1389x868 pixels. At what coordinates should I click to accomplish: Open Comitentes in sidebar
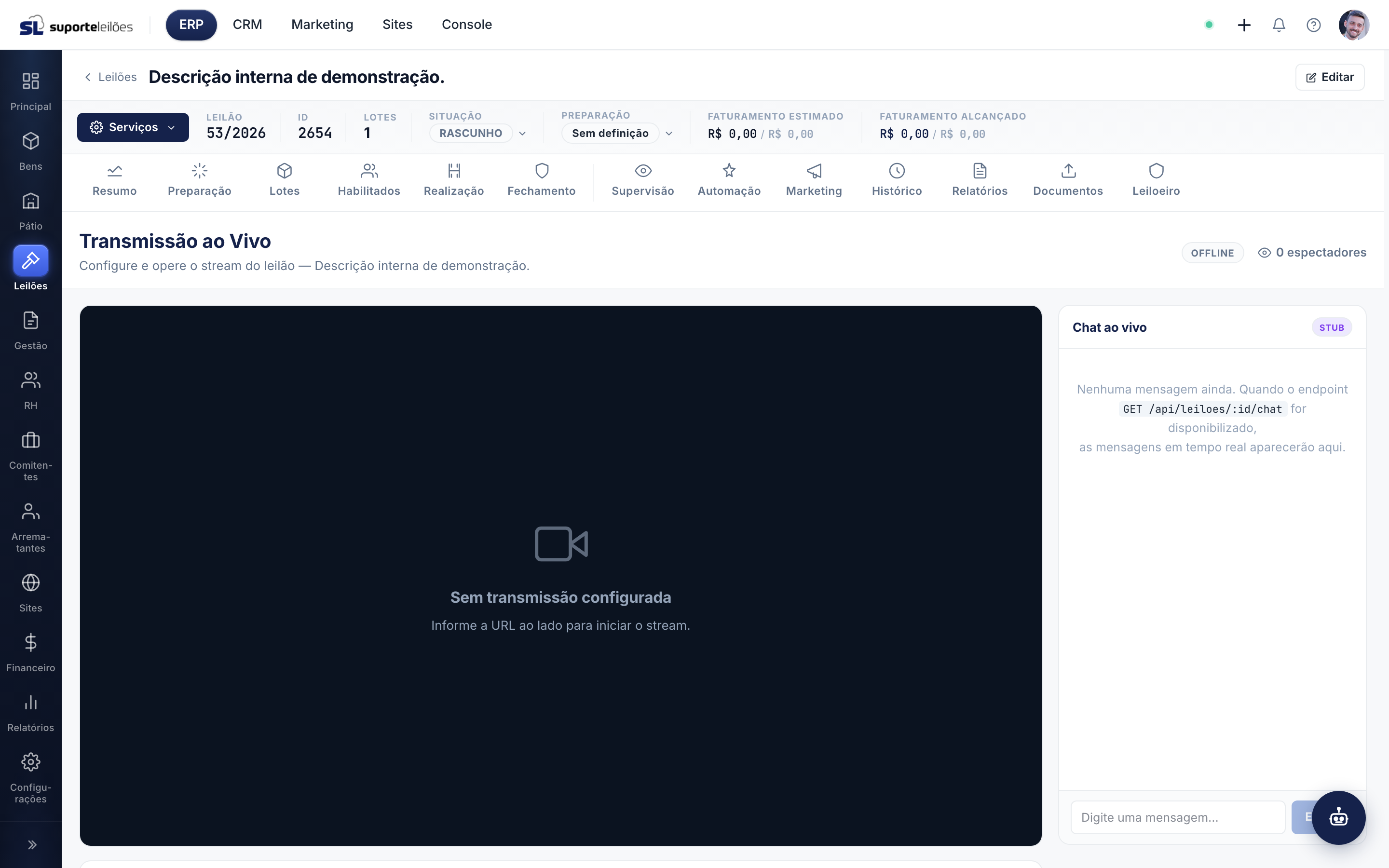click(30, 456)
